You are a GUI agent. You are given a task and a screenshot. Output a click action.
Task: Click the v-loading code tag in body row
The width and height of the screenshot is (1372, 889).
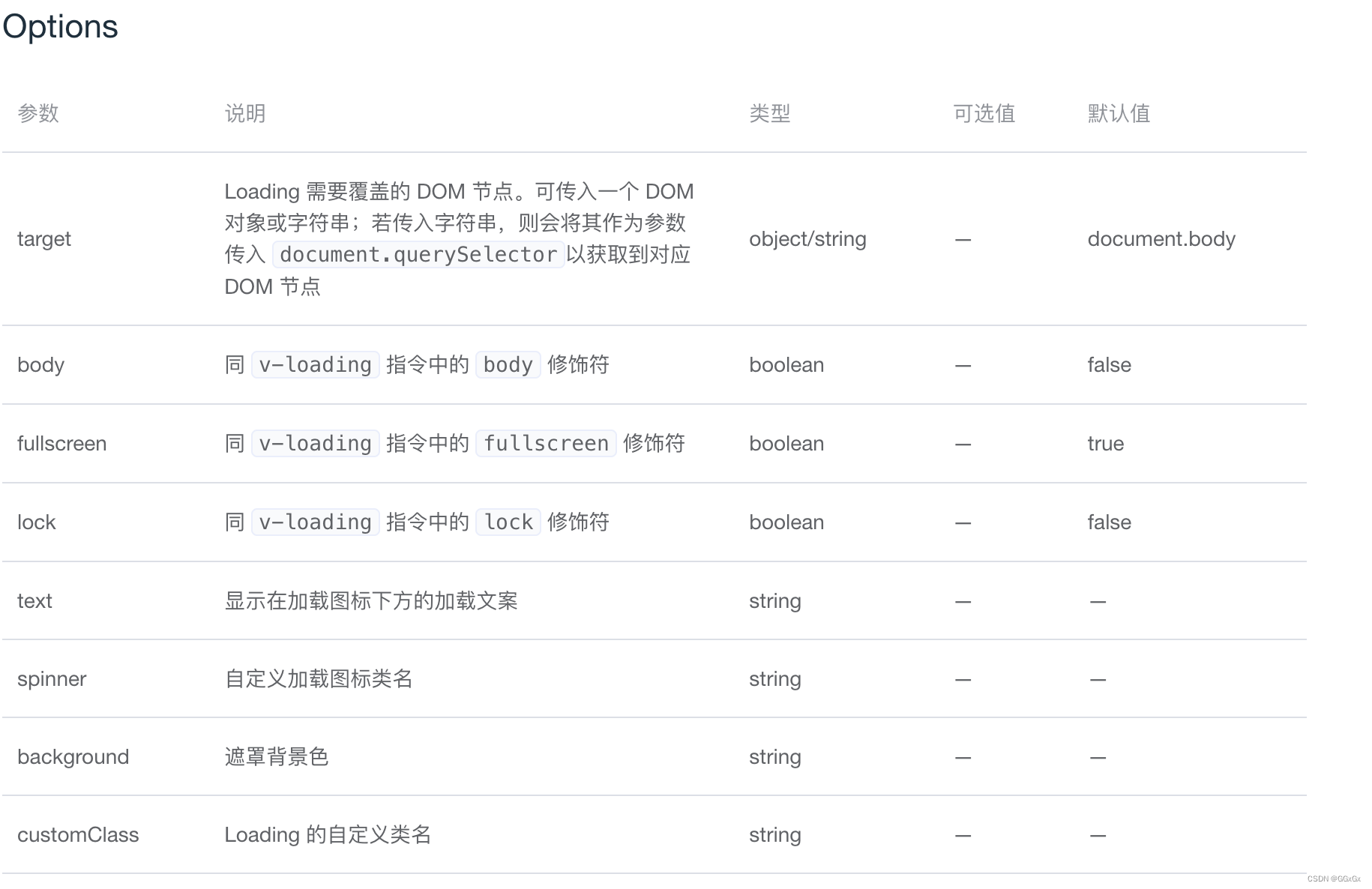click(314, 365)
